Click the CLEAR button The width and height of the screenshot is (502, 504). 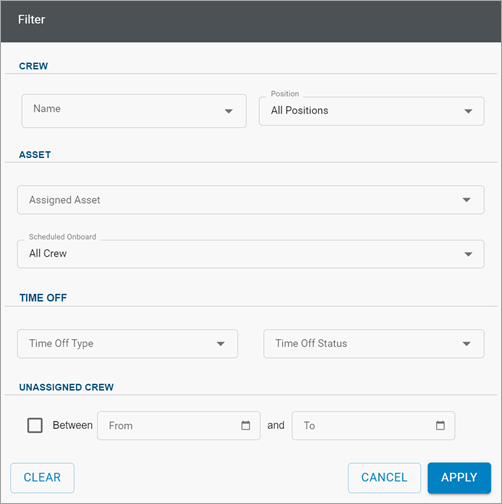point(42,478)
